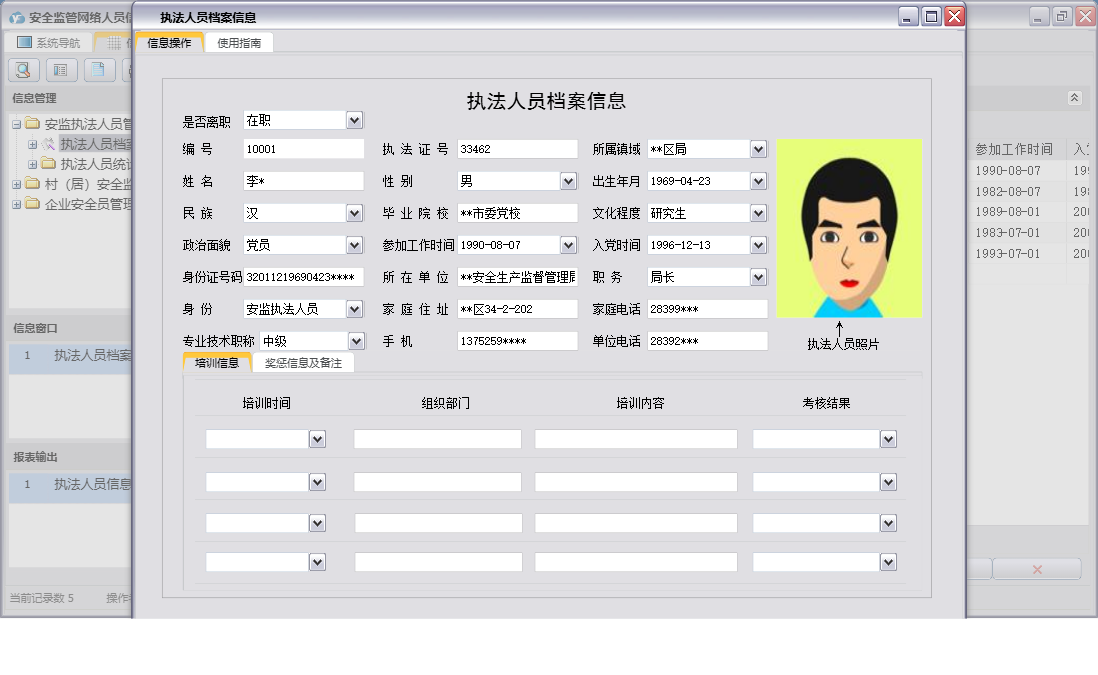Image resolution: width=1098 pixels, height=675 pixels.
Task: Open the 奖惩信息及备注 tab
Action: click(x=304, y=363)
